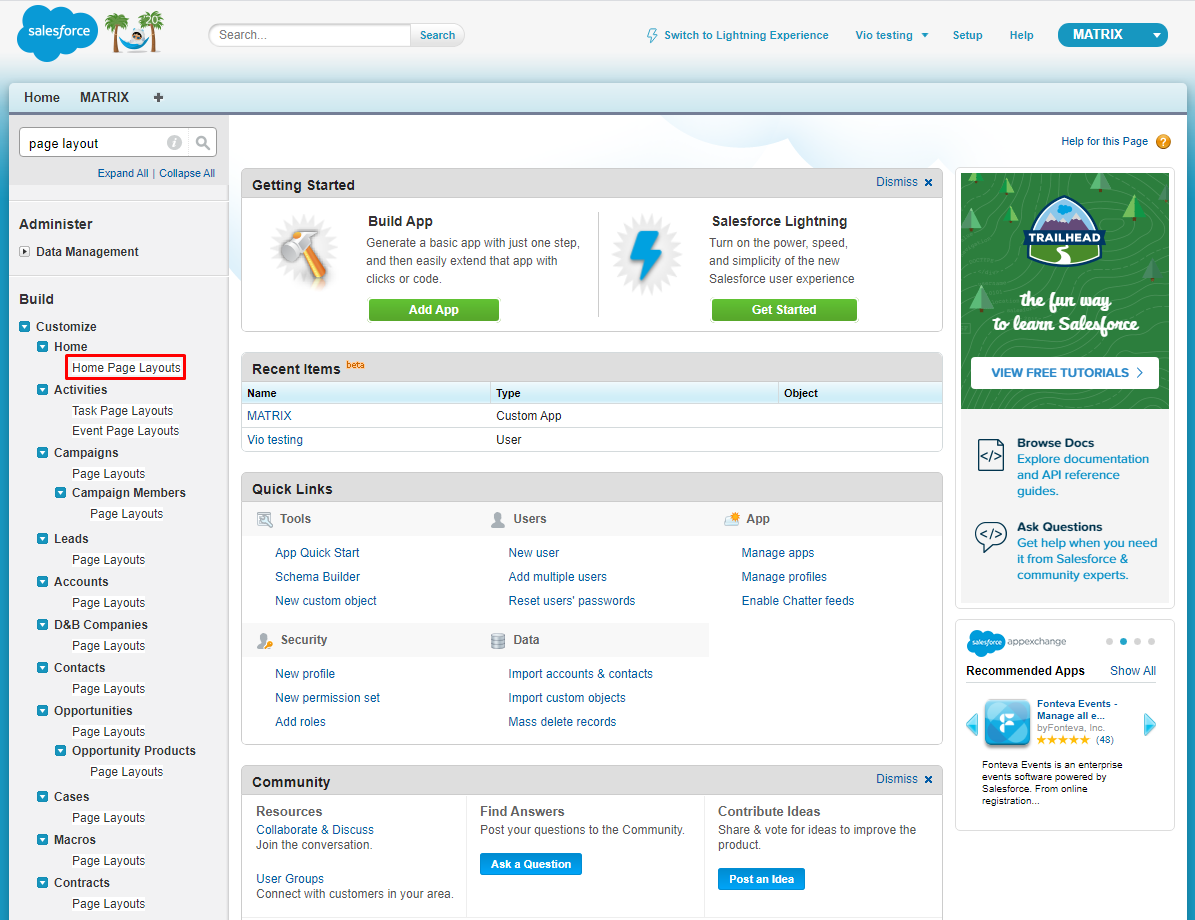The height and width of the screenshot is (920, 1195).
Task: Open Setup from the header
Action: point(967,35)
